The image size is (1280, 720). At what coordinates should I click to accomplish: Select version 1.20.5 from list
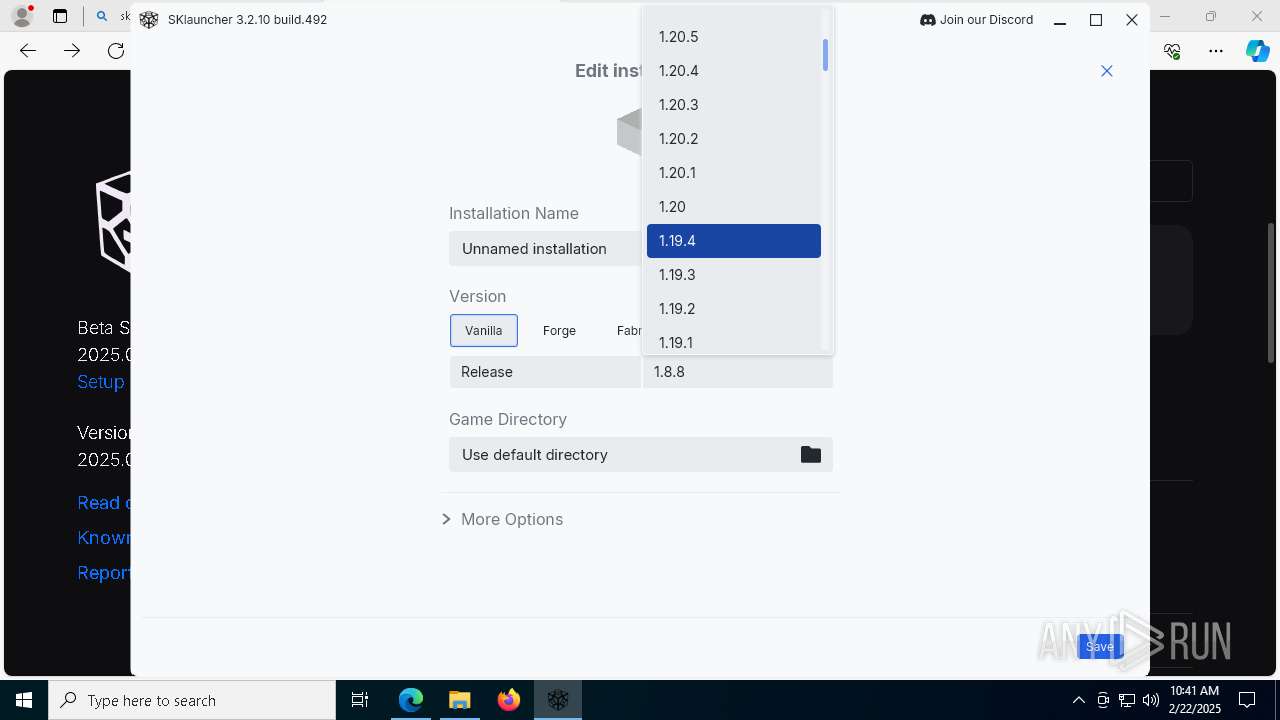[733, 37]
